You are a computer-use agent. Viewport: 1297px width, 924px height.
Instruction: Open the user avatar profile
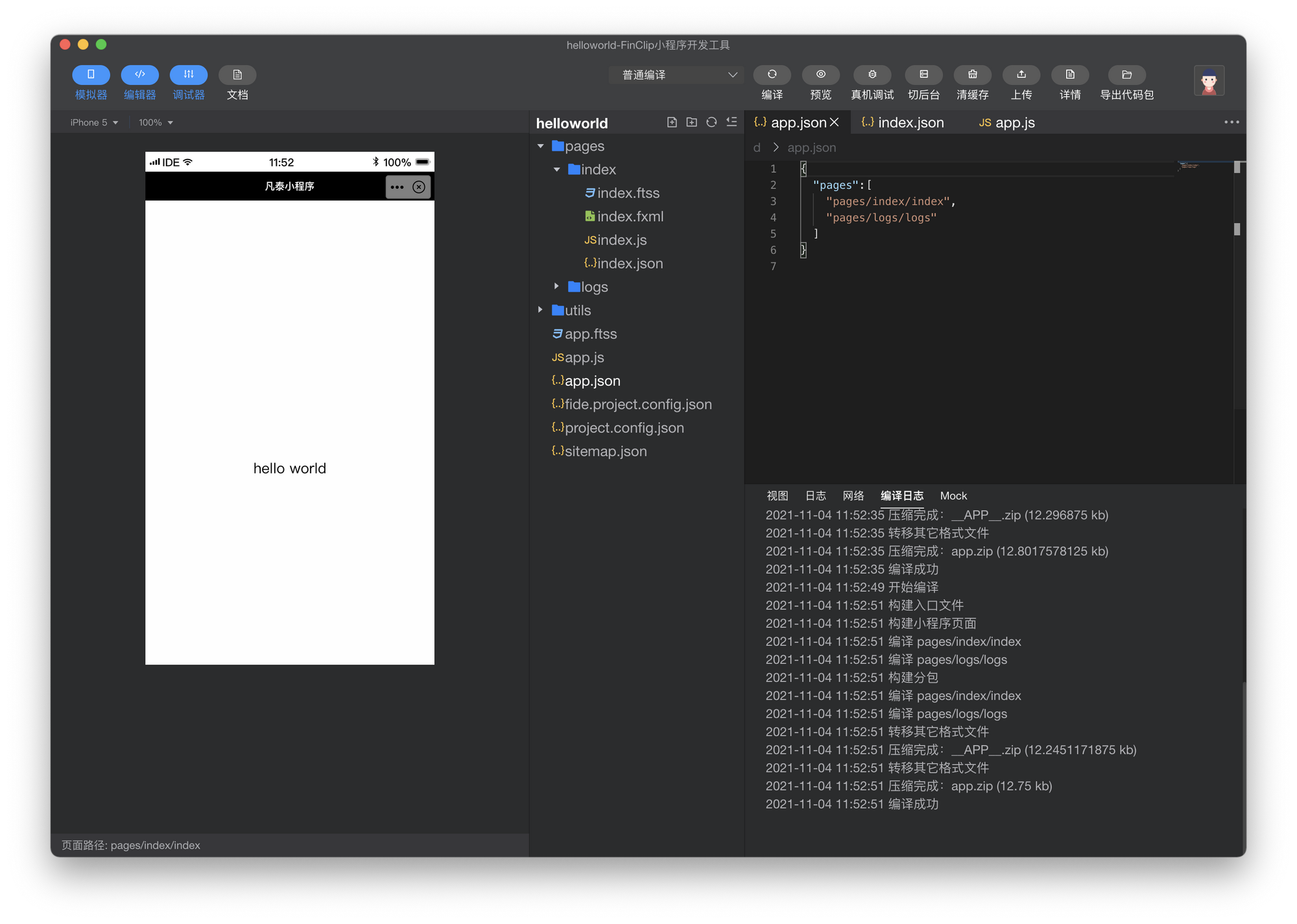point(1209,81)
